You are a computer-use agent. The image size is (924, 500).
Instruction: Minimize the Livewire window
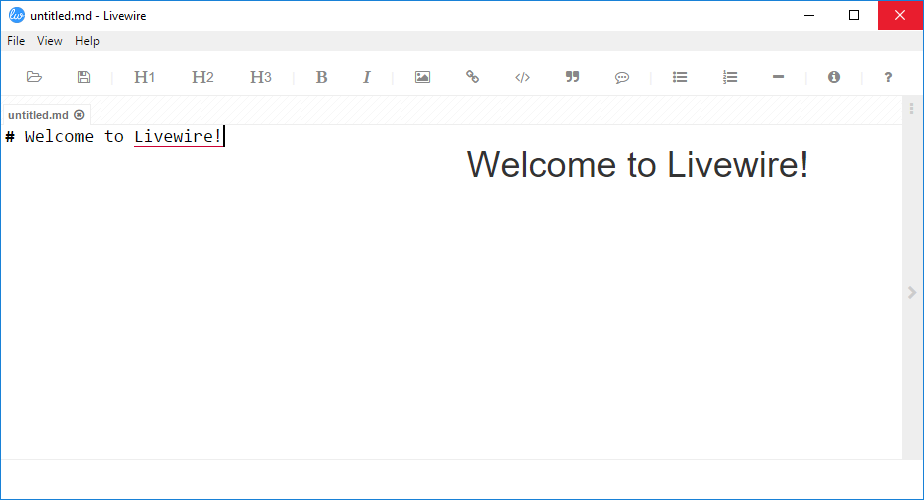pos(809,15)
